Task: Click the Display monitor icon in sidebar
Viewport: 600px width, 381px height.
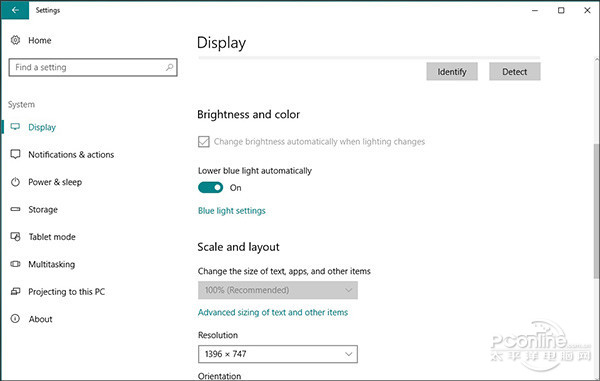Action: (15, 127)
